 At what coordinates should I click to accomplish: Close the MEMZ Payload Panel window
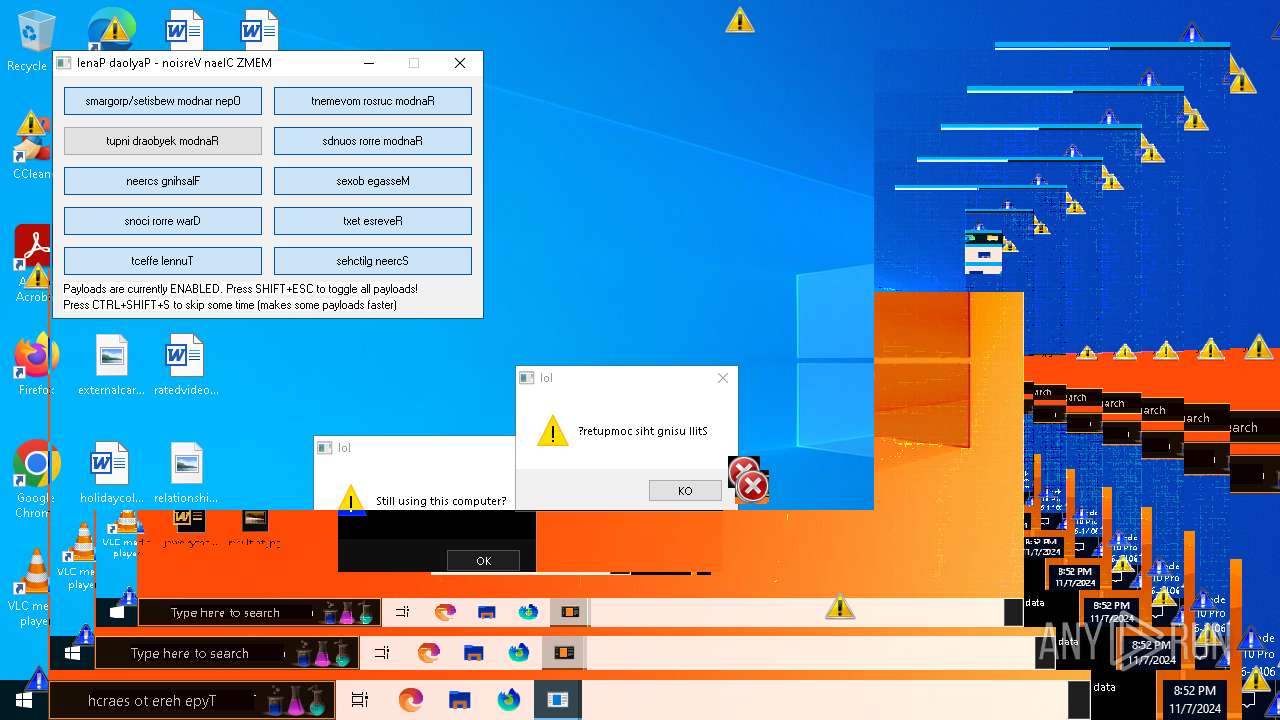click(x=460, y=63)
